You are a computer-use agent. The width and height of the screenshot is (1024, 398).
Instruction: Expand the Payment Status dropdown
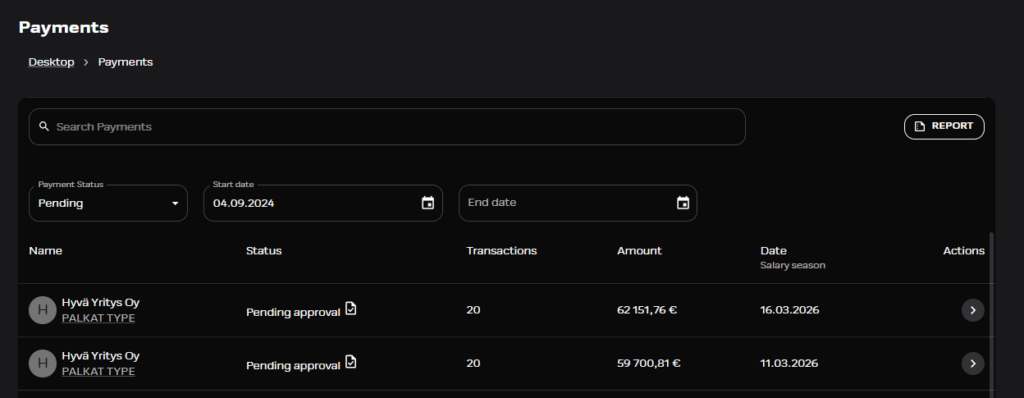click(108, 203)
